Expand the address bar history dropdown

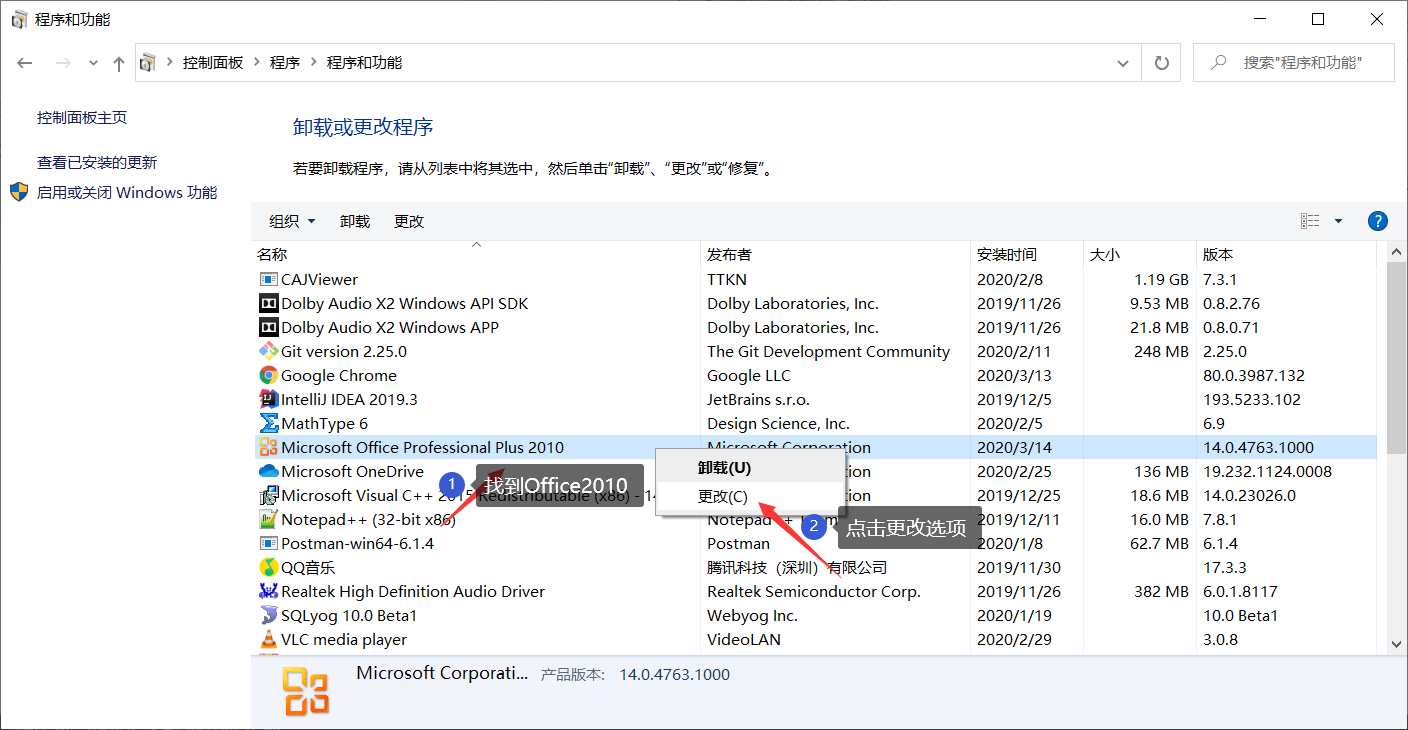coord(1122,63)
